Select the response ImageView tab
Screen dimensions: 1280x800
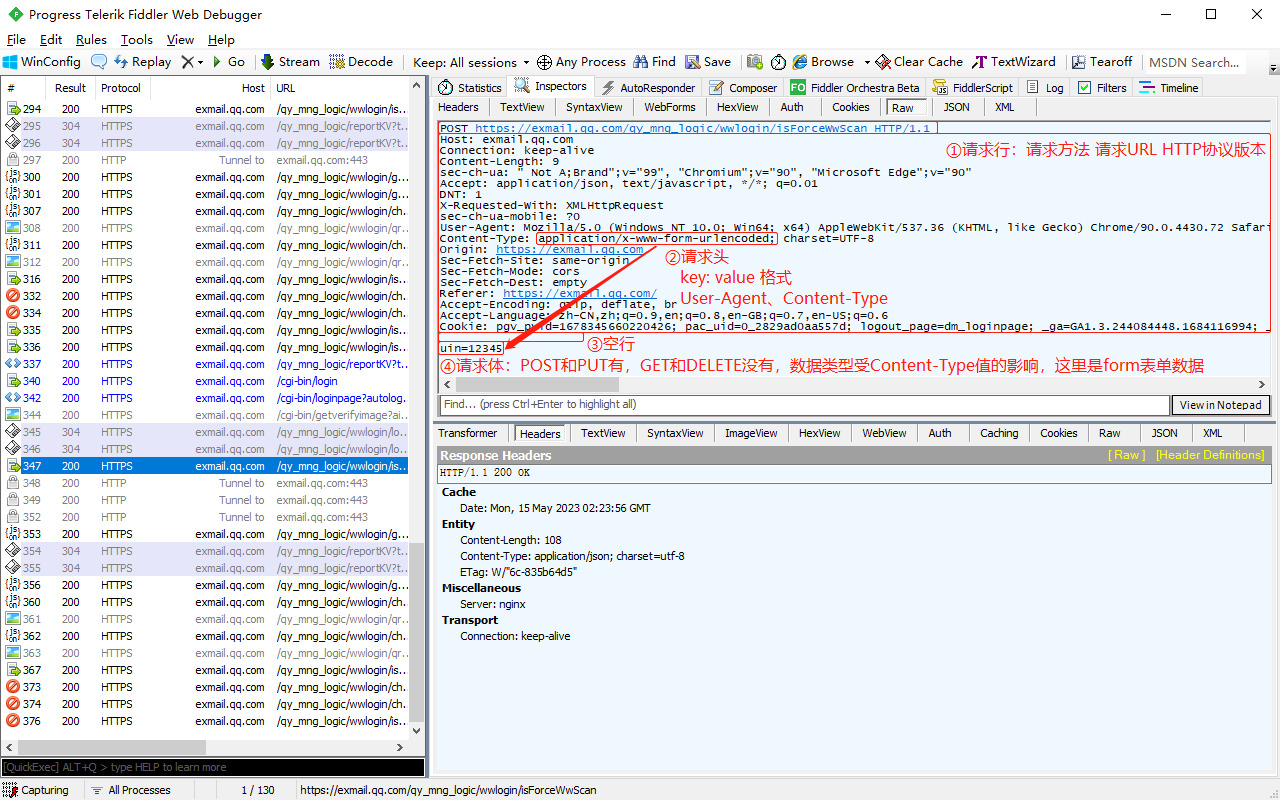tap(751, 433)
